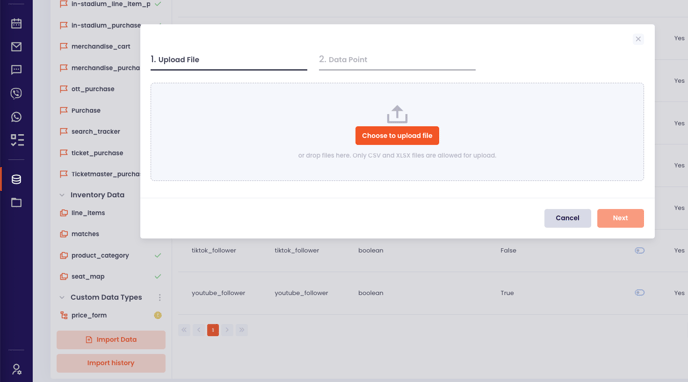The image size is (688, 382).
Task: Select Purchase event in the tree
Action: (x=86, y=111)
